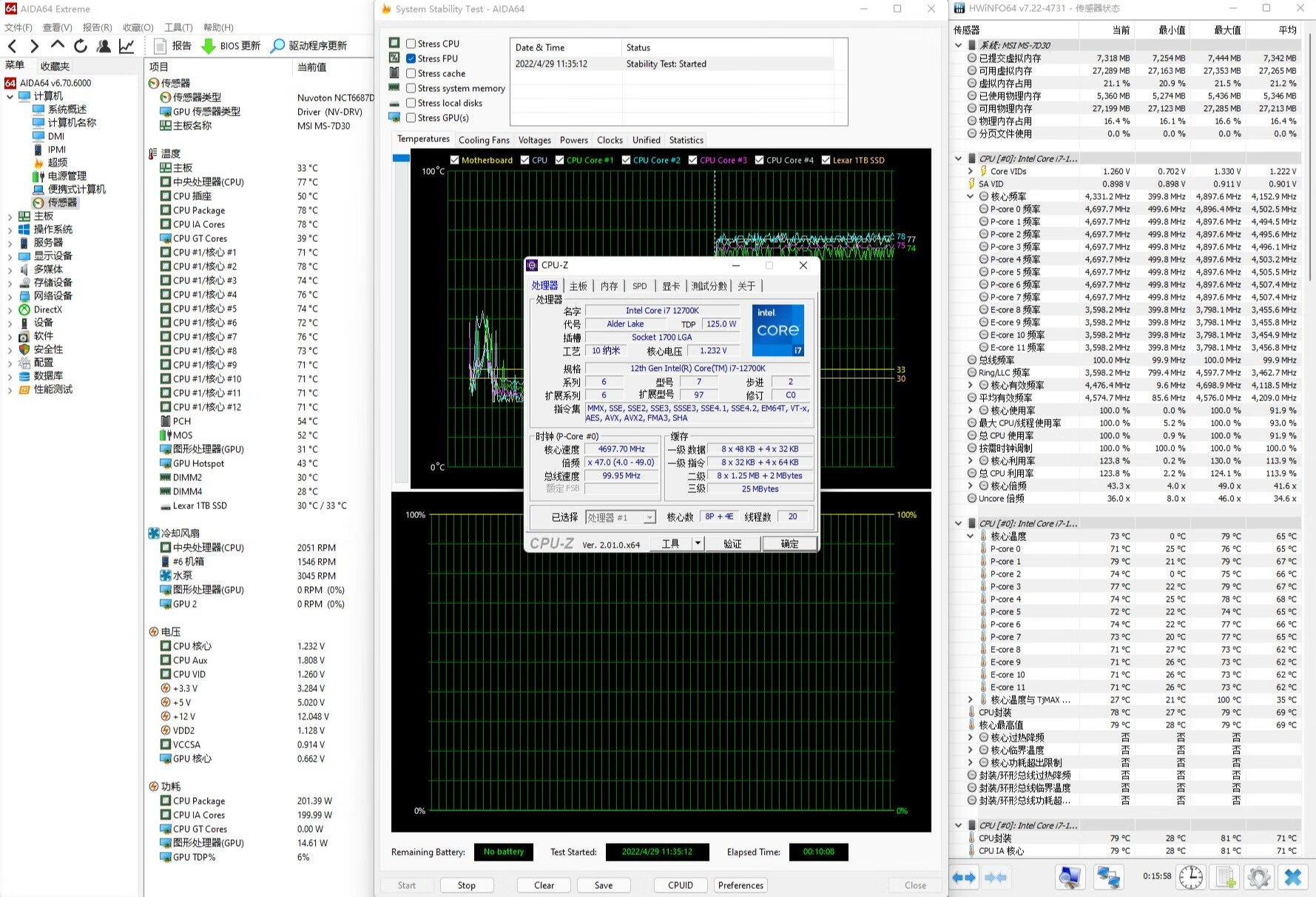Click HWiNFO network monitors icon
This screenshot has width=1316, height=897.
1107,877
